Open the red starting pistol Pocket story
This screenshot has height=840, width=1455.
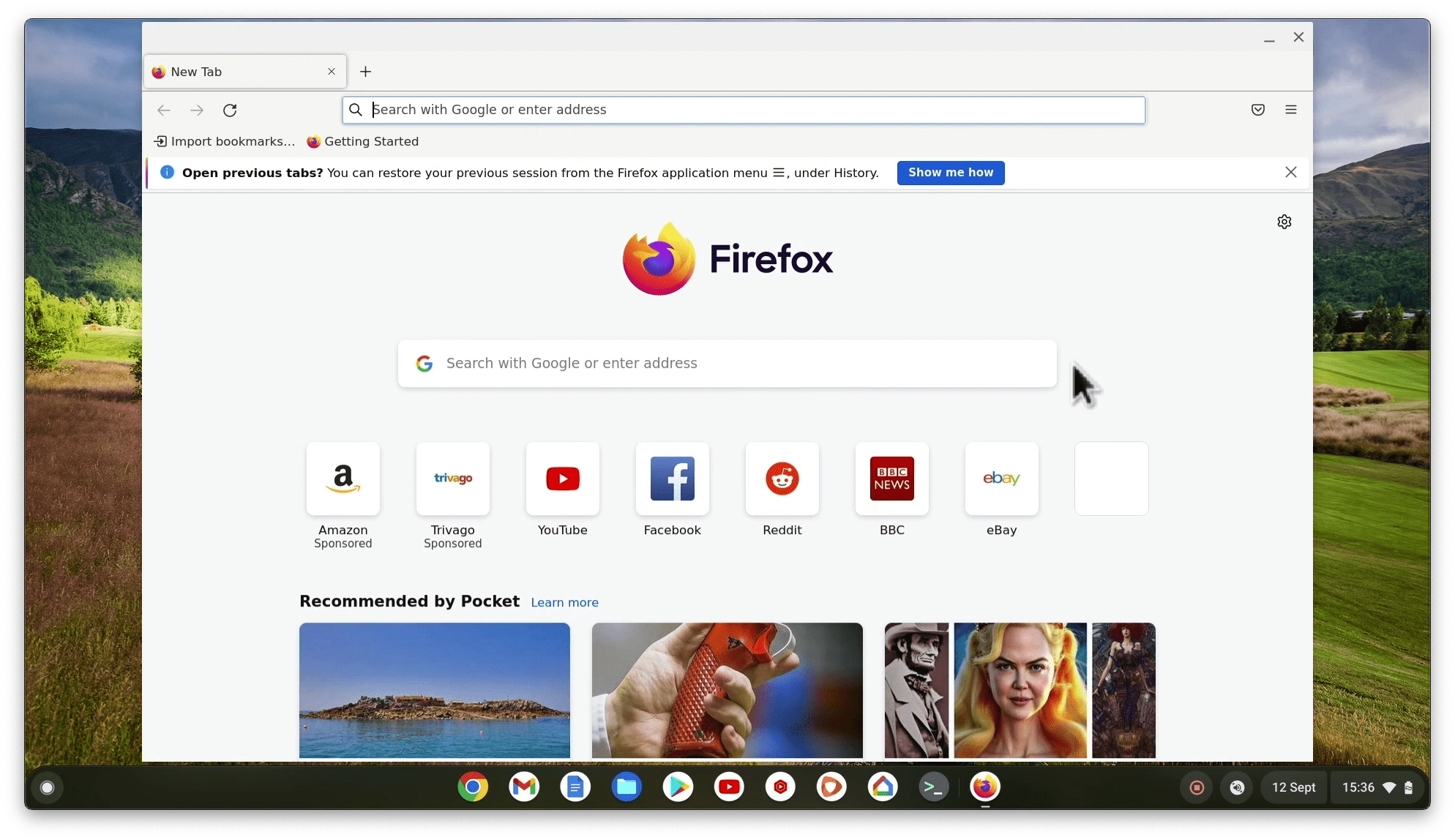pos(727,690)
